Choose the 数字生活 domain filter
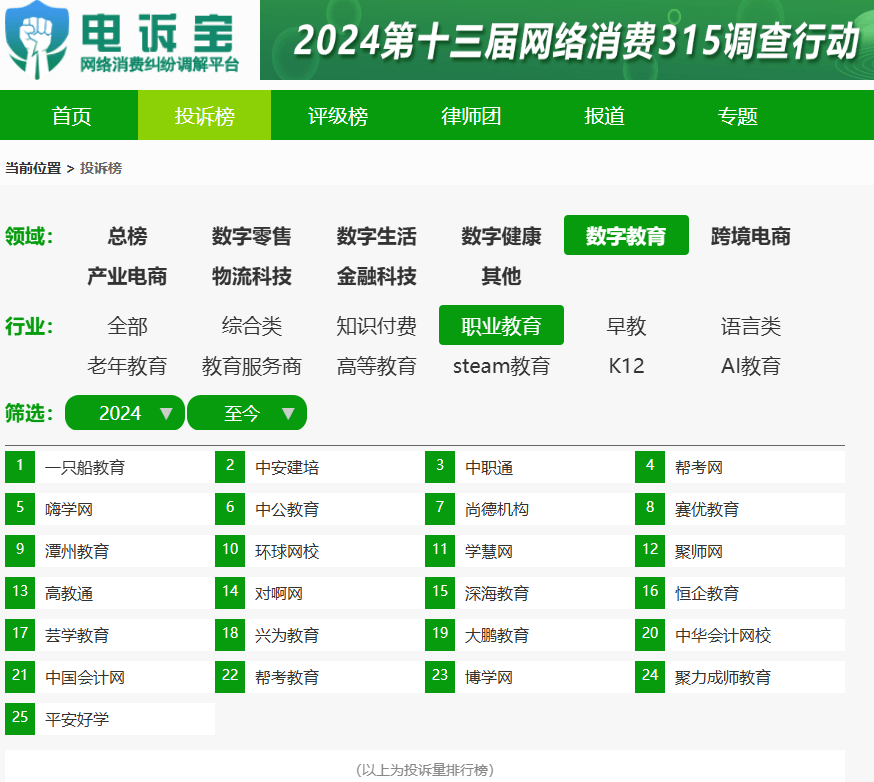This screenshot has width=874, height=782. pos(376,236)
